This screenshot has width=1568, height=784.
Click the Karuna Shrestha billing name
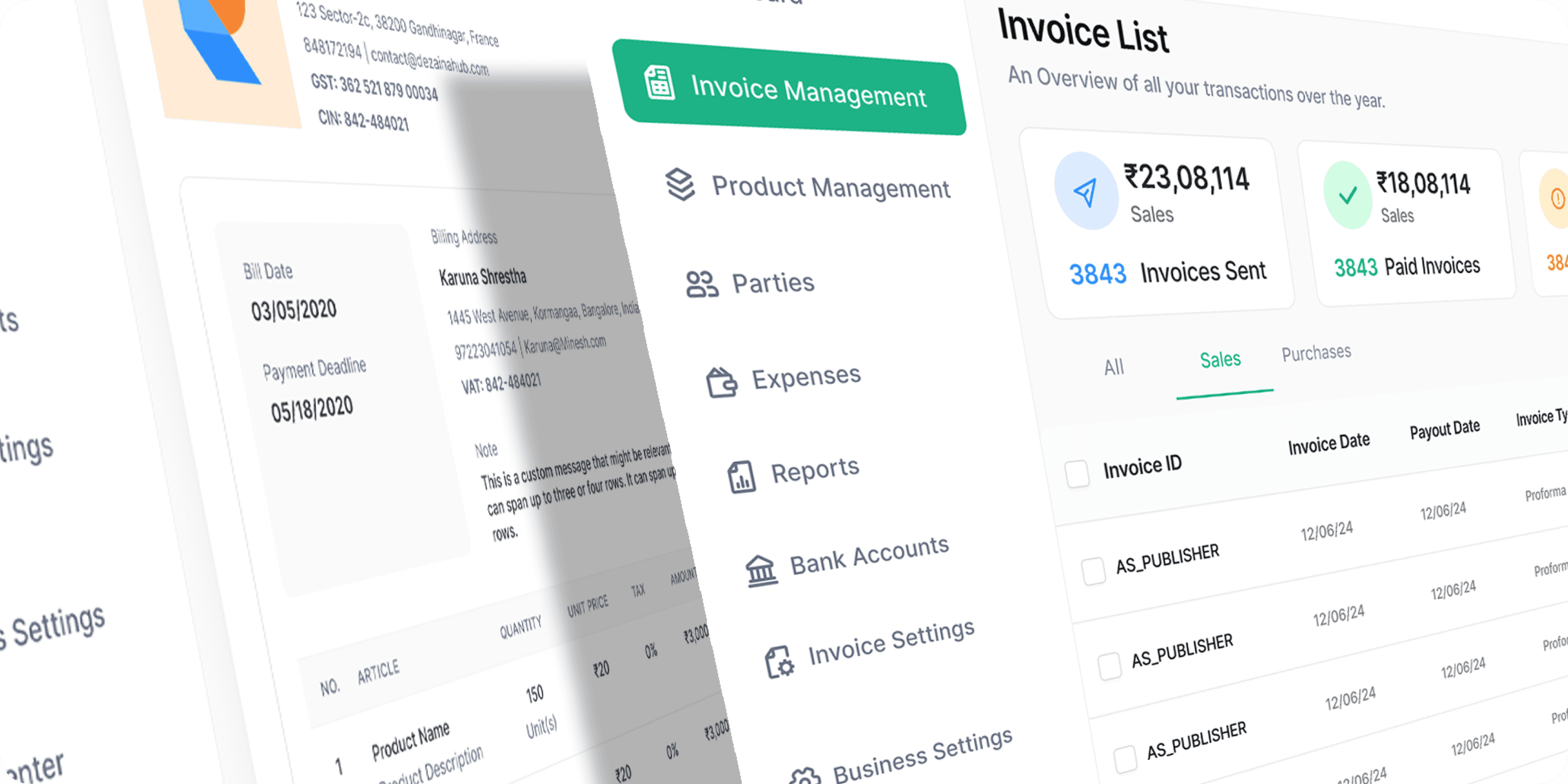[x=483, y=277]
